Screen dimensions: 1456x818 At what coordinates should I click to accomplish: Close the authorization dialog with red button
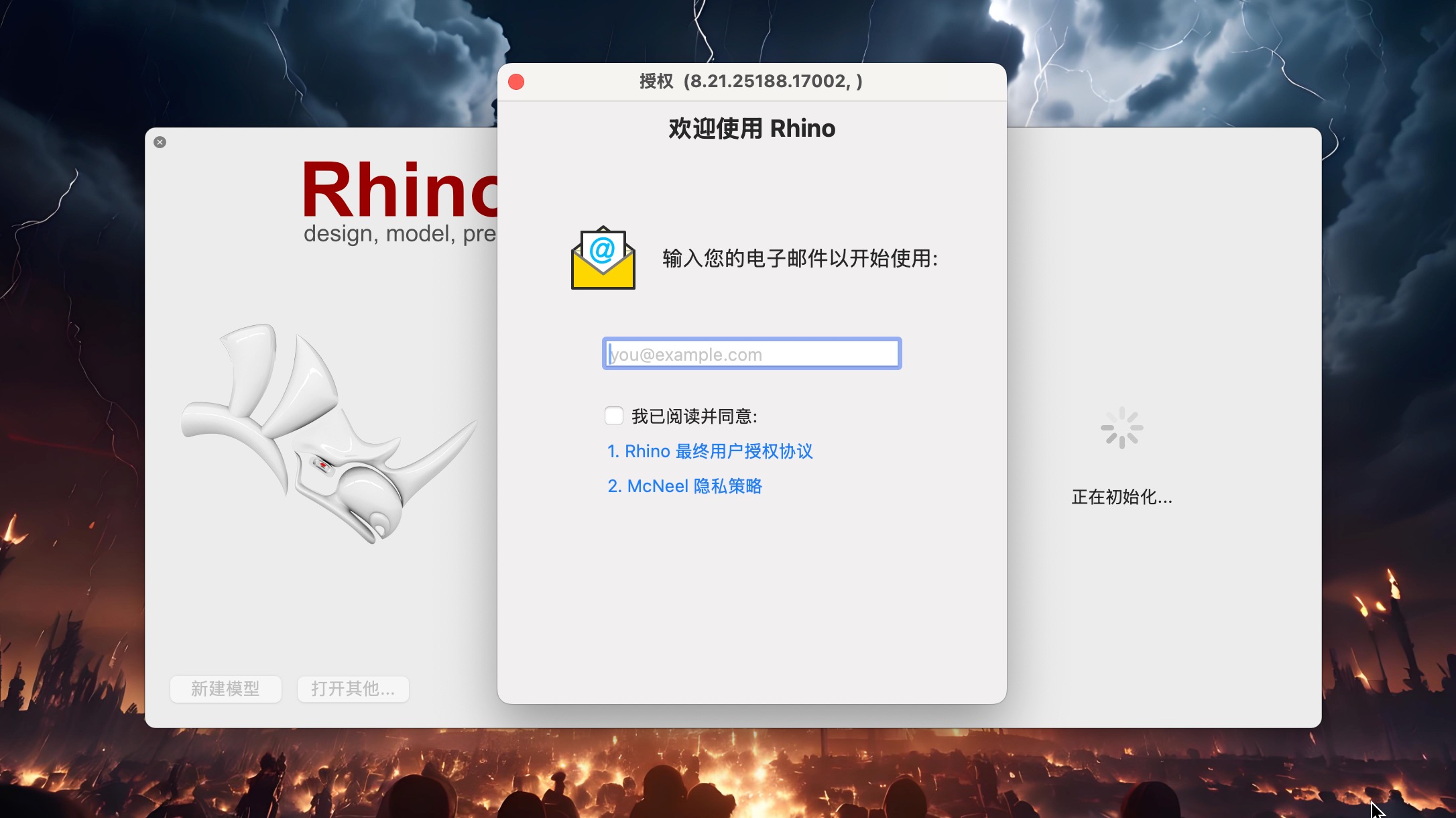point(516,82)
